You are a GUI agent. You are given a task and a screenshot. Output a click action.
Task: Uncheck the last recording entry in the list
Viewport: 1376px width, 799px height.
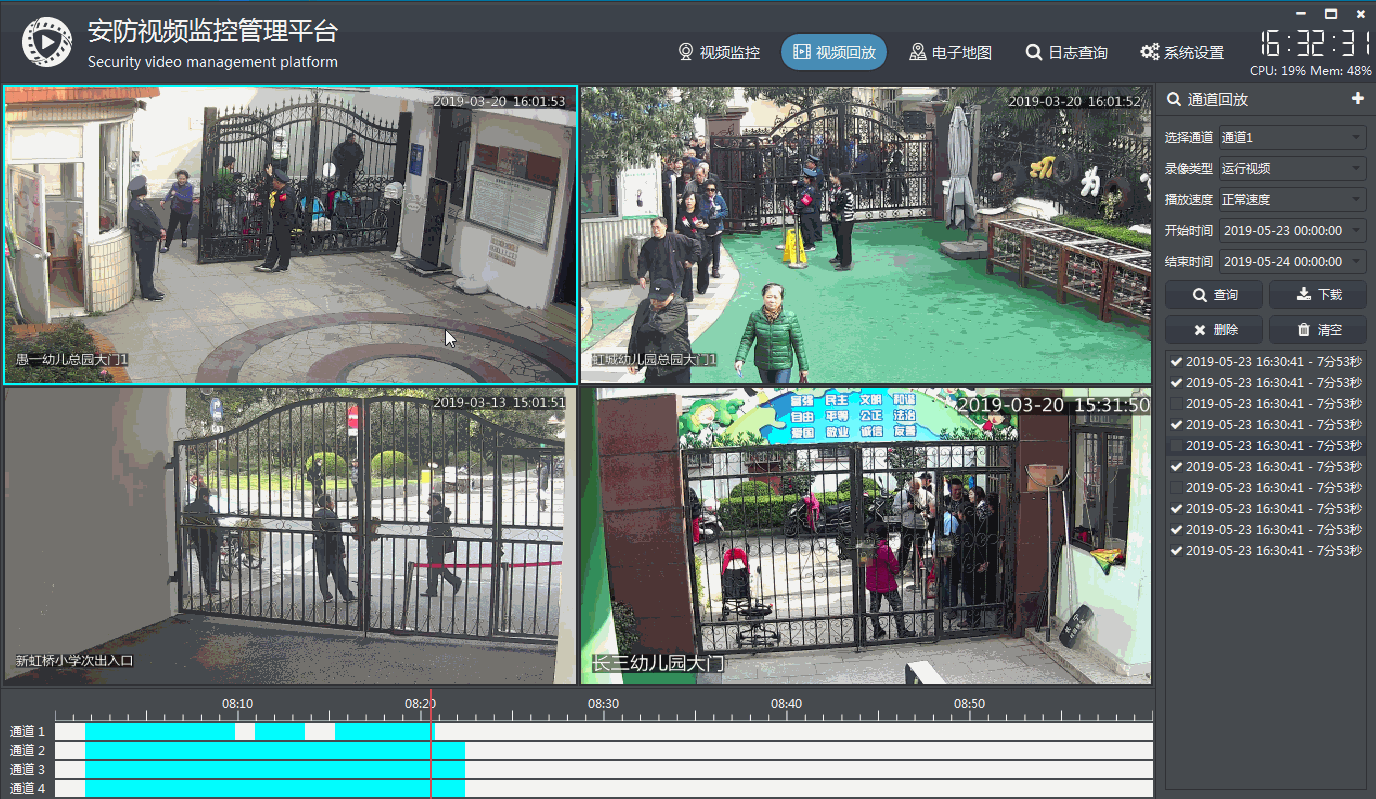pyautogui.click(x=1176, y=550)
